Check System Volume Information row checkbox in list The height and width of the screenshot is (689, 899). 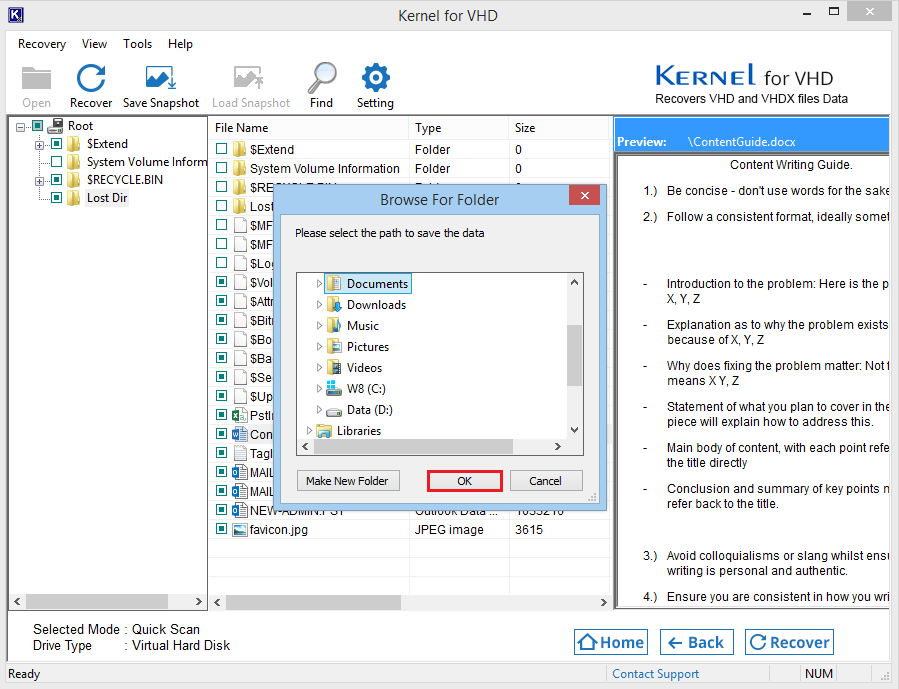point(221,168)
